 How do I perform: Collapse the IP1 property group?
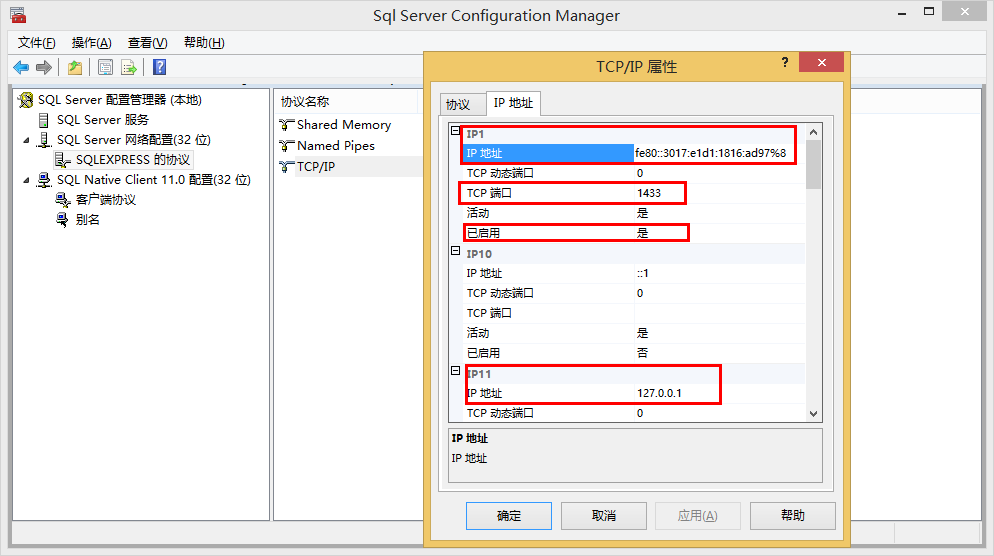tap(456, 132)
